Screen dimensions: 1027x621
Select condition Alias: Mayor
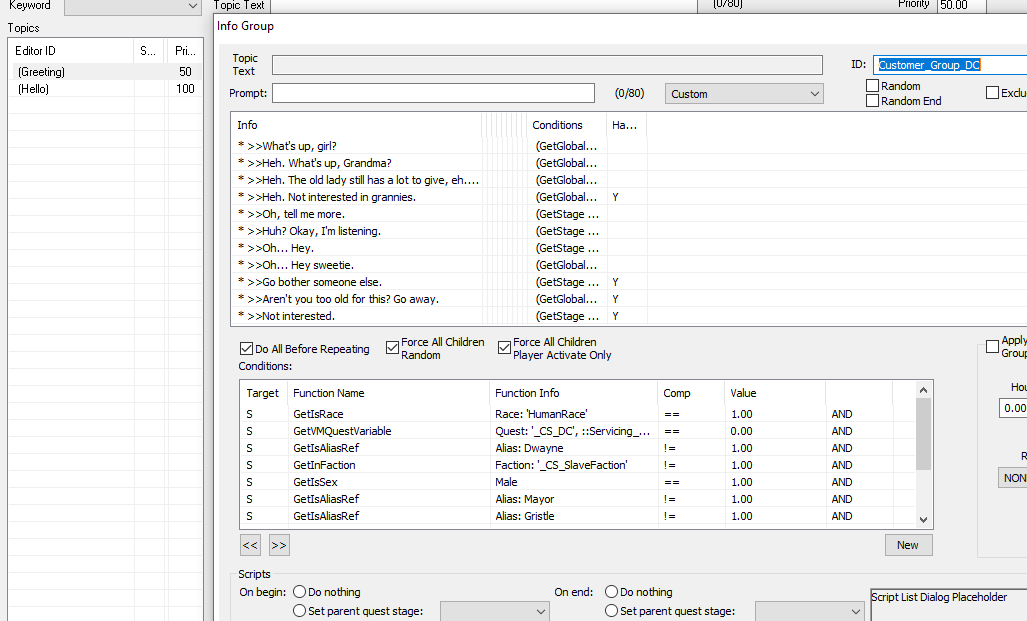click(x=578, y=499)
